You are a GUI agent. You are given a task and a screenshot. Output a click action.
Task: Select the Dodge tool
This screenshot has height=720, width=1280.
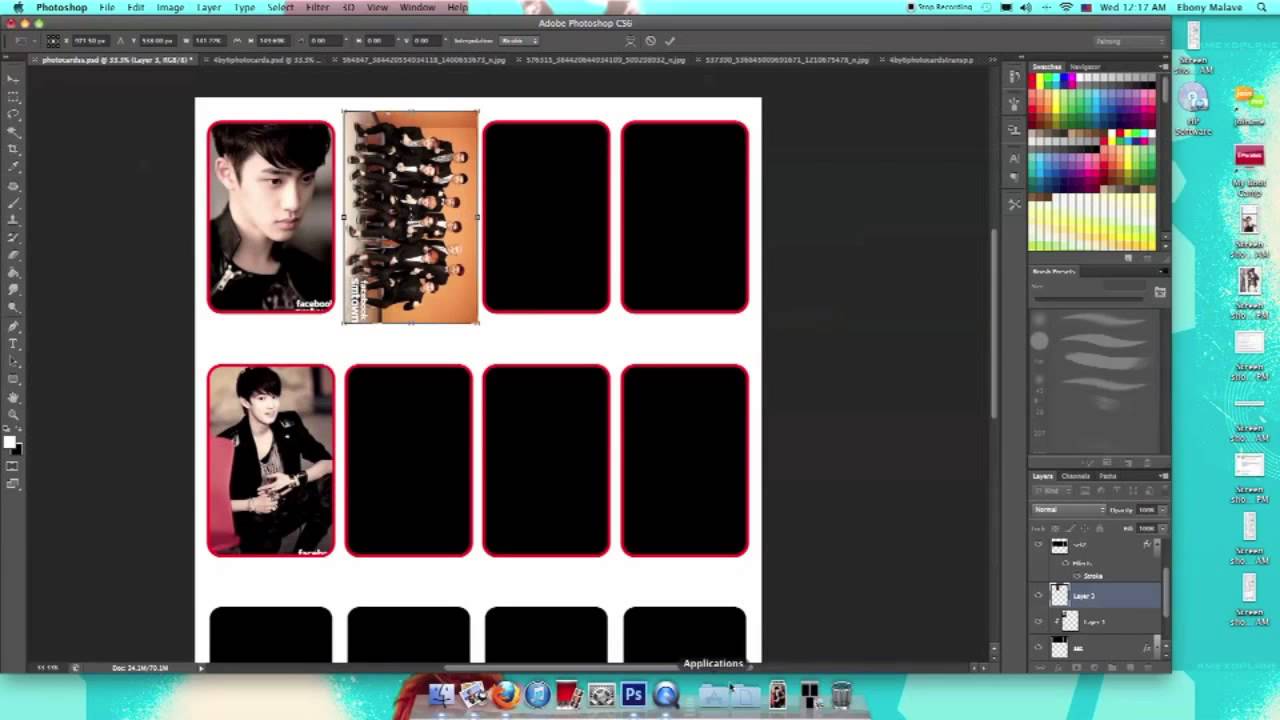[x=13, y=307]
